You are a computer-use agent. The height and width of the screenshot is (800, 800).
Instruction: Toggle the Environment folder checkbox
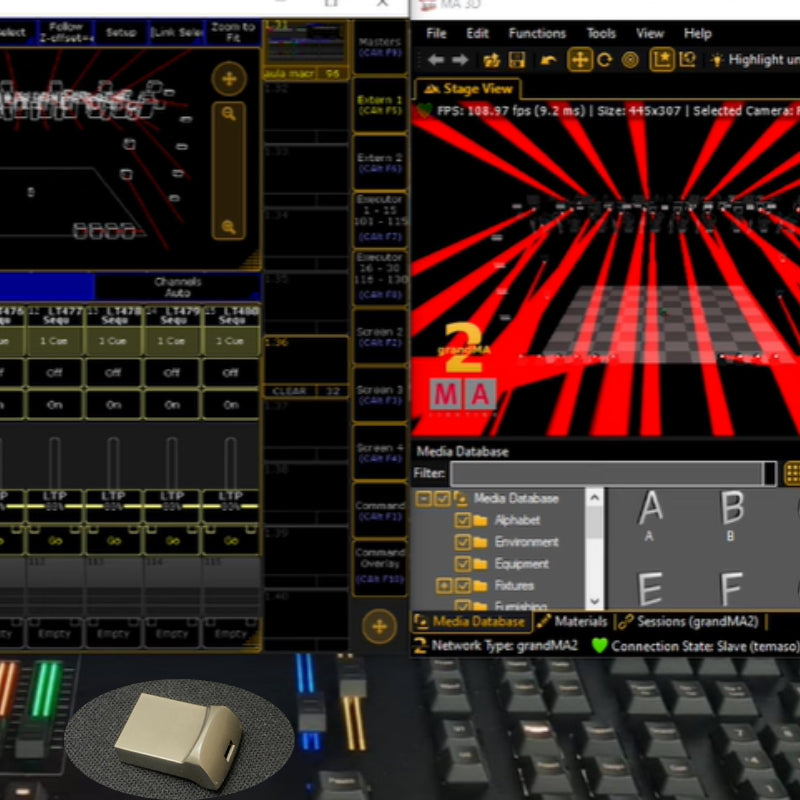pyautogui.click(x=462, y=542)
